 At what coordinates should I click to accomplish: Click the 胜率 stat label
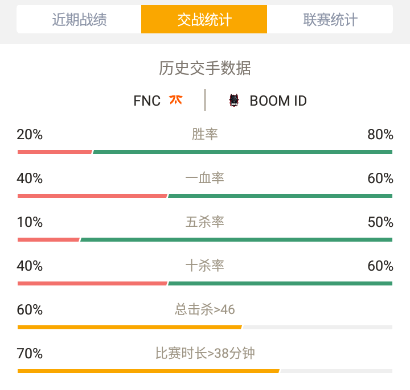click(x=205, y=134)
